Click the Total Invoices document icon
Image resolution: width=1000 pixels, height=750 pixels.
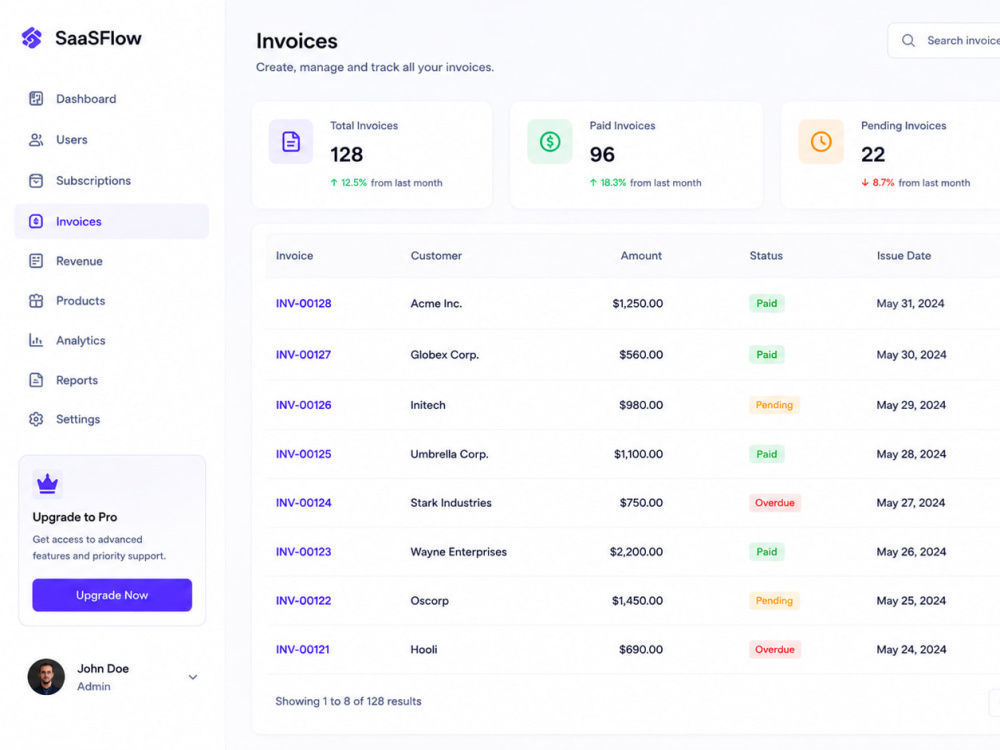click(291, 142)
